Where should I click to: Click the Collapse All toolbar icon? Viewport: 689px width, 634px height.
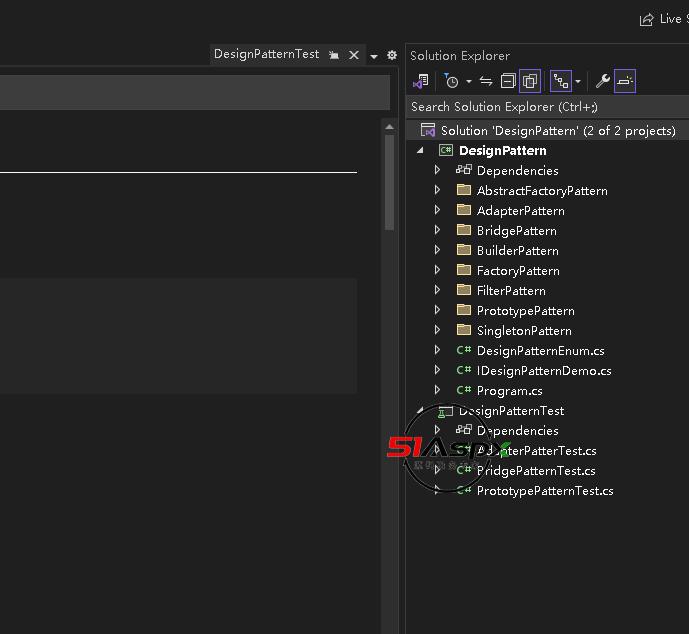coord(508,81)
